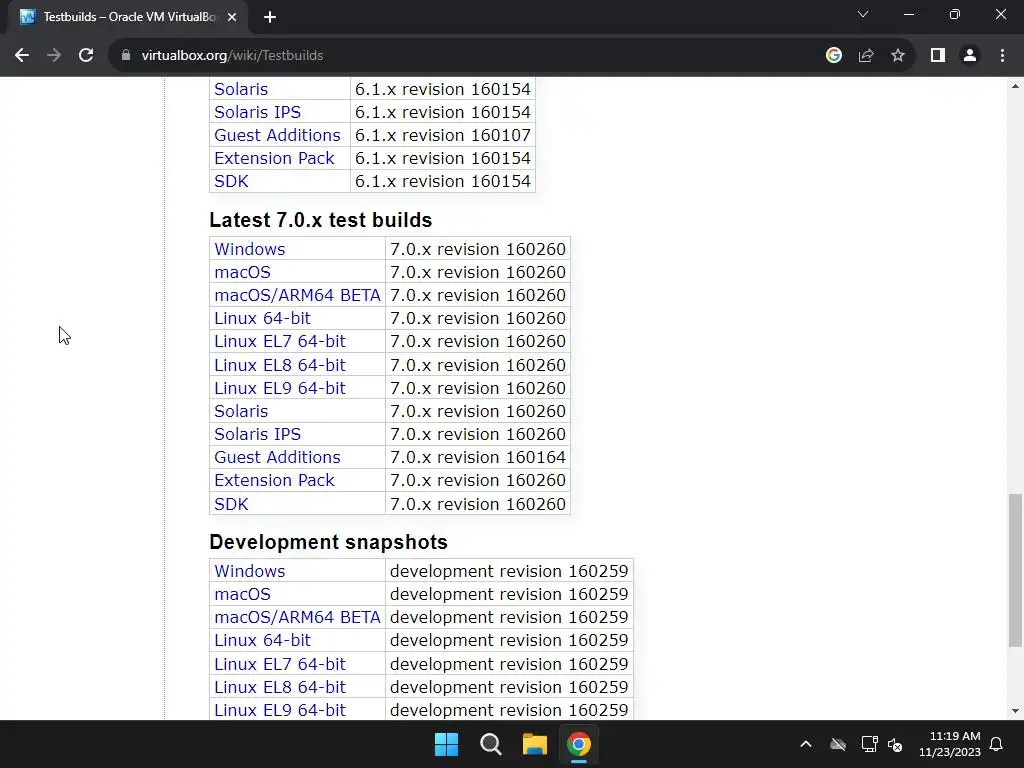Open the development Linux EL7 64-bit link
This screenshot has width=1024, height=768.
[x=280, y=664]
